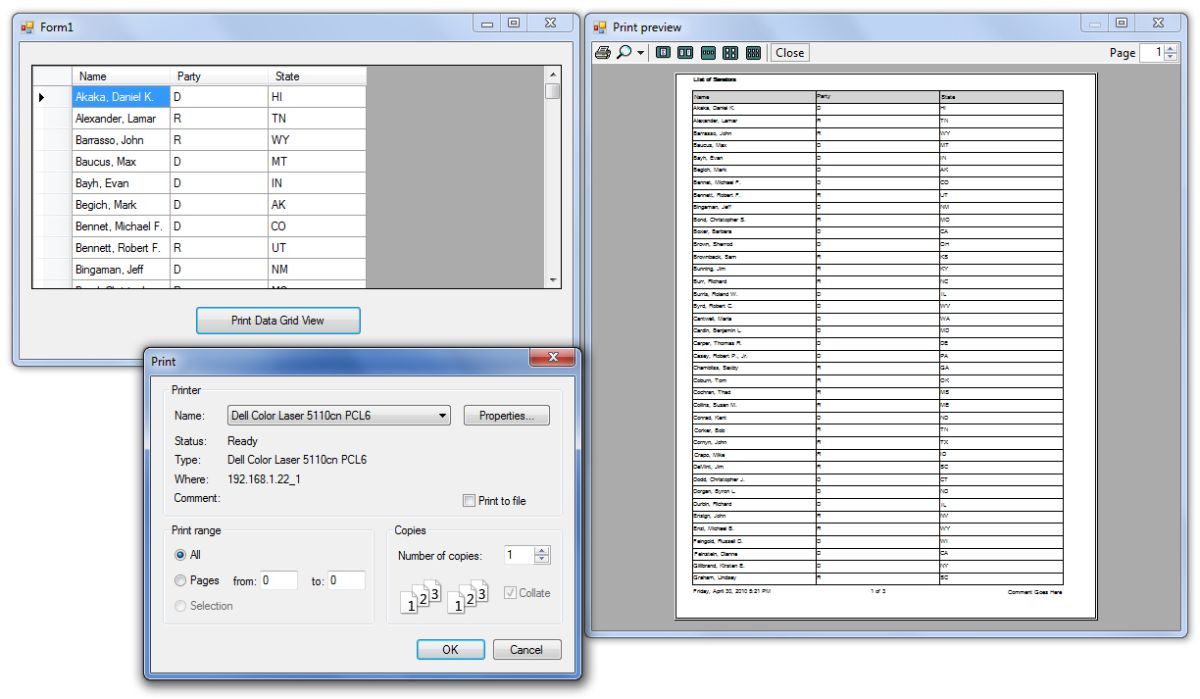Open the zoom dropdown arrow in Print preview
Screen dimensions: 1200x699
tap(640, 53)
